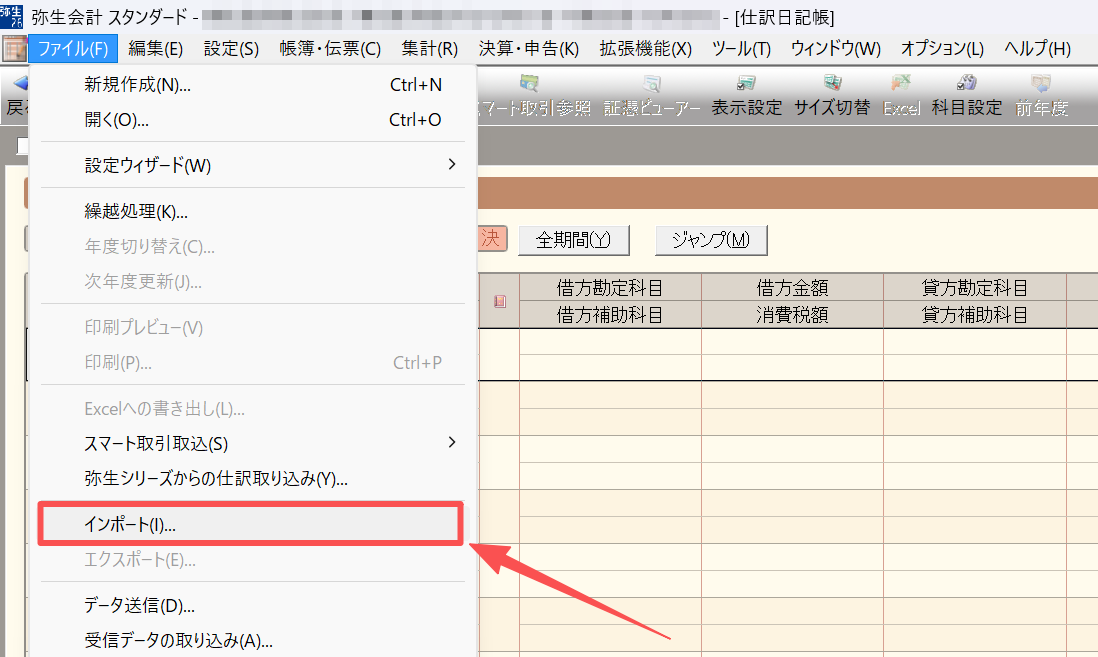Viewport: 1098px width, 657px height.
Task: Click the 借方金額 column header
Action: (x=792, y=287)
